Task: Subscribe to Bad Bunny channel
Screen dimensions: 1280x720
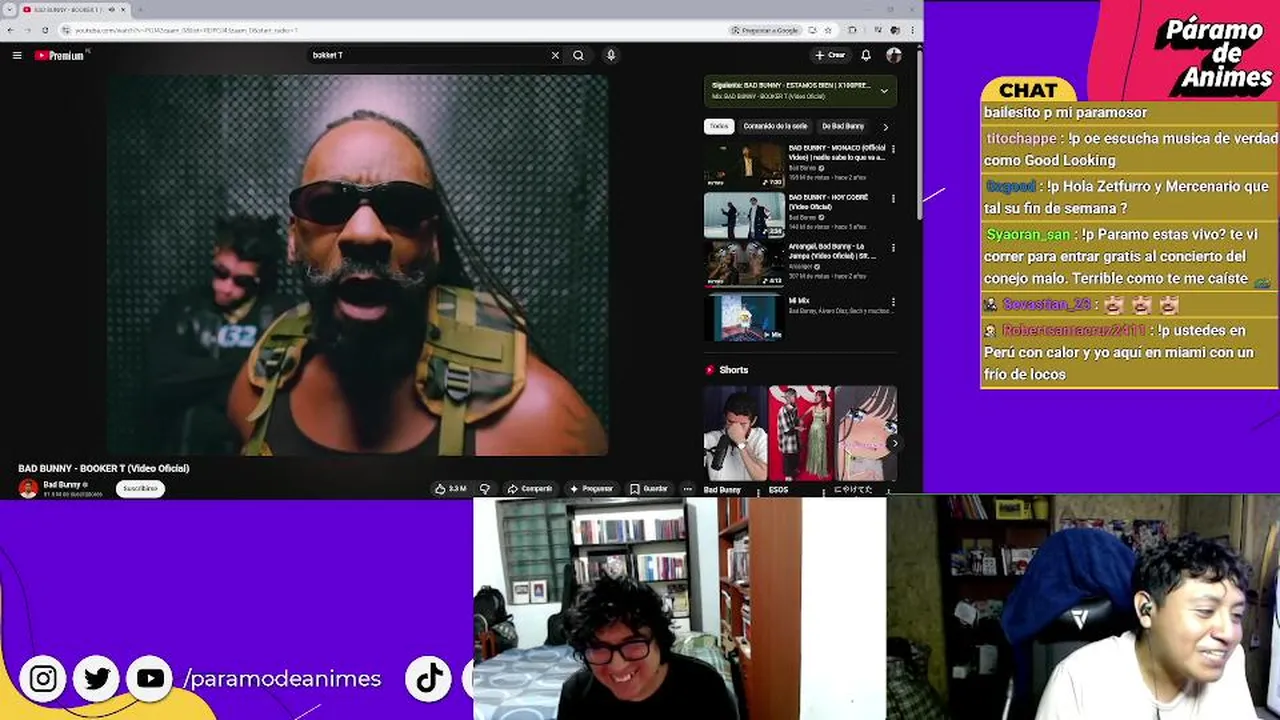Action: [140, 489]
